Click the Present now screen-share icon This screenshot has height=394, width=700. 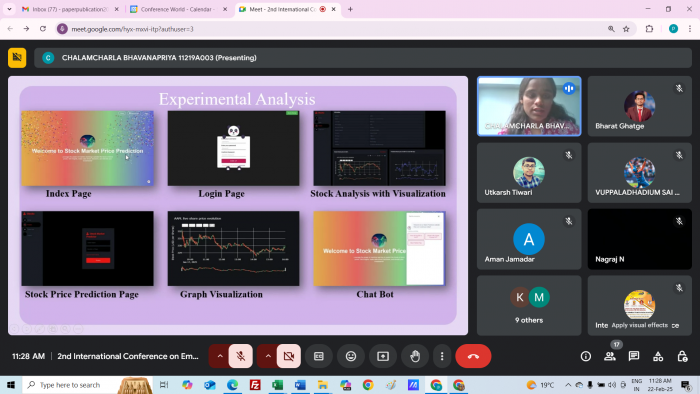(x=383, y=356)
